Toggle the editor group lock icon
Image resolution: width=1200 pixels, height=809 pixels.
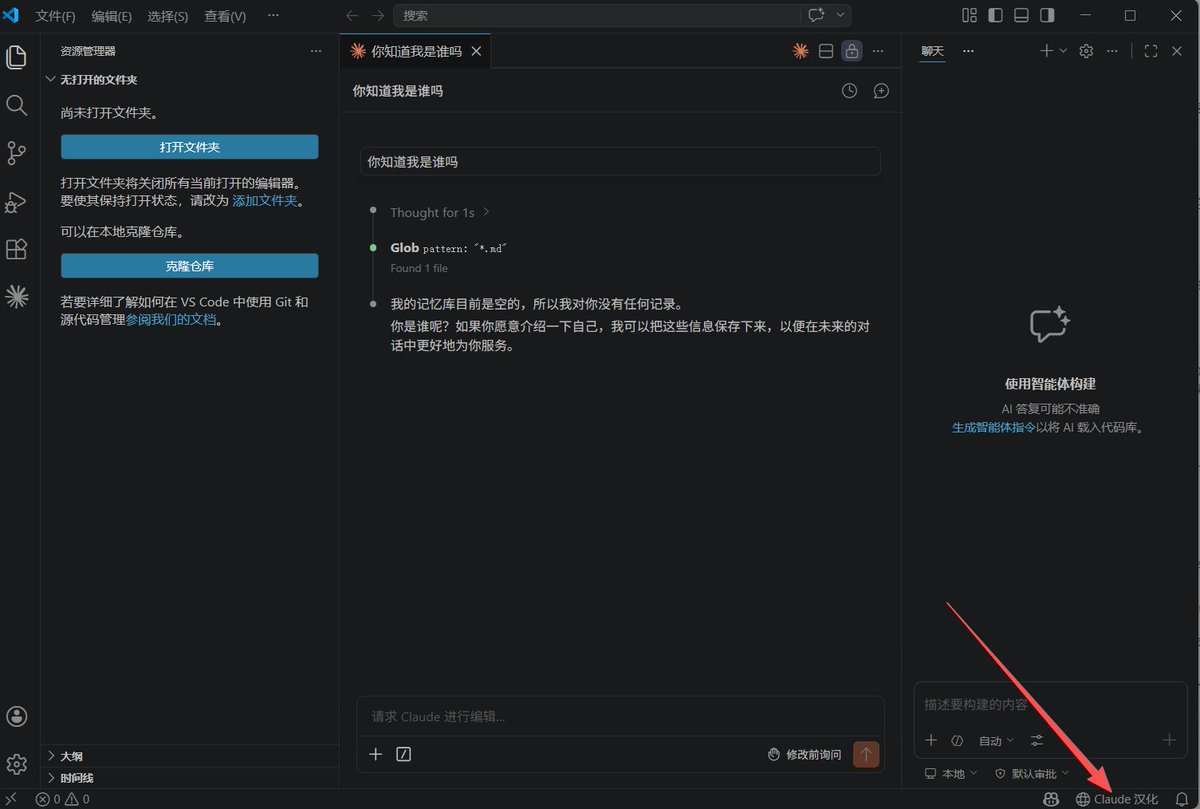click(851, 51)
